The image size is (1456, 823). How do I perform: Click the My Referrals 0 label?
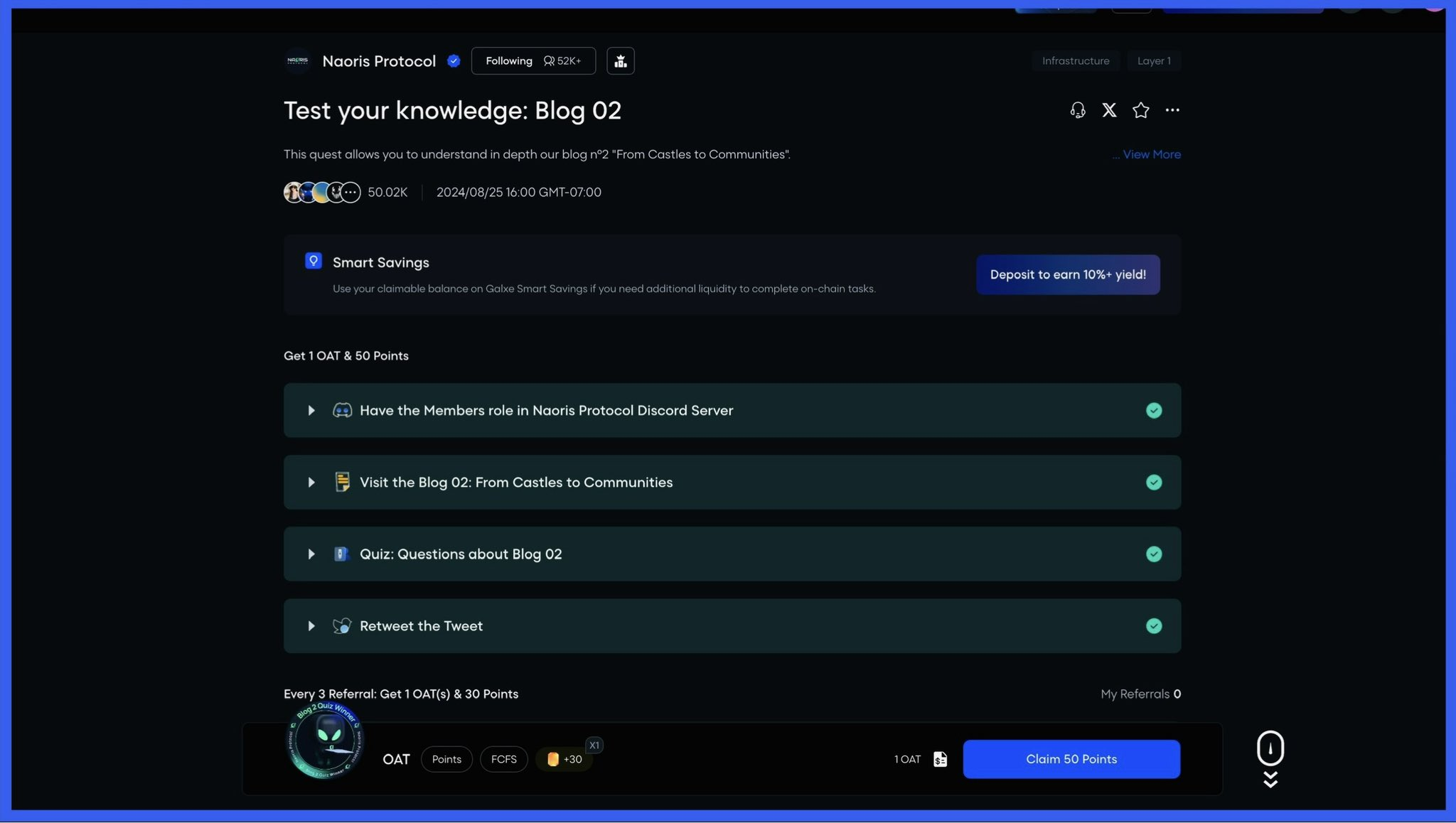click(1140, 694)
